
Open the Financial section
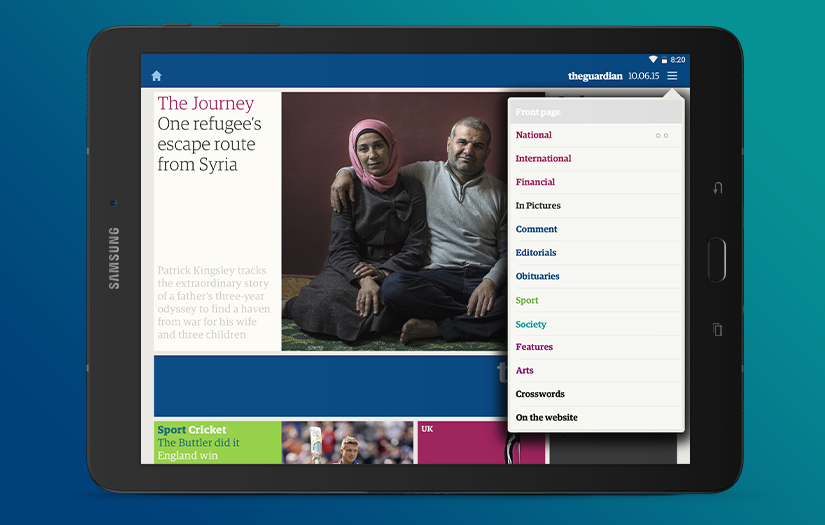click(596, 182)
